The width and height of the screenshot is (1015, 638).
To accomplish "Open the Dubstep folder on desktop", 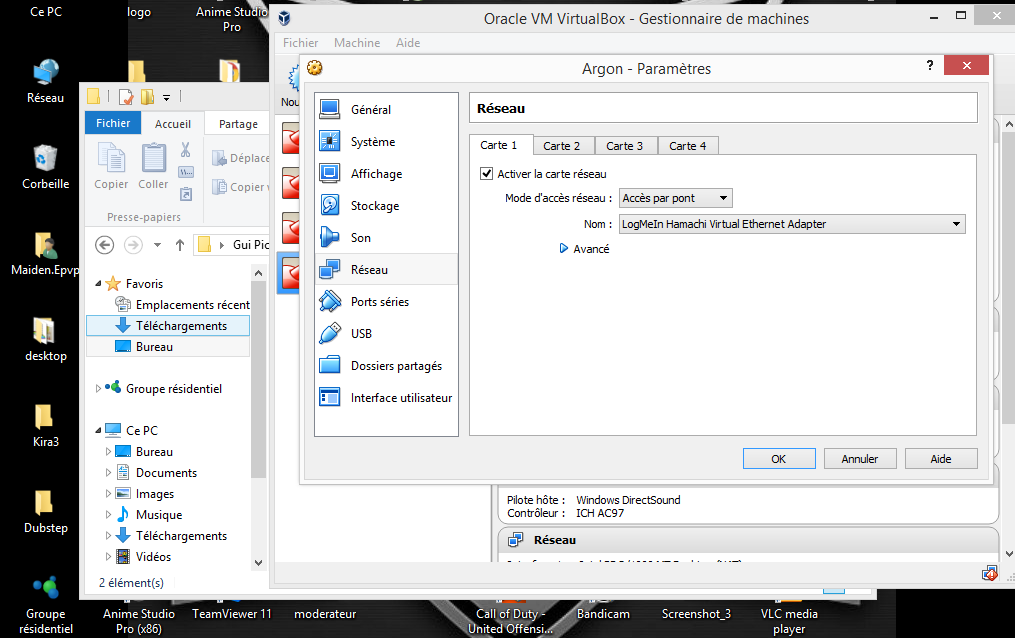I will pyautogui.click(x=45, y=511).
